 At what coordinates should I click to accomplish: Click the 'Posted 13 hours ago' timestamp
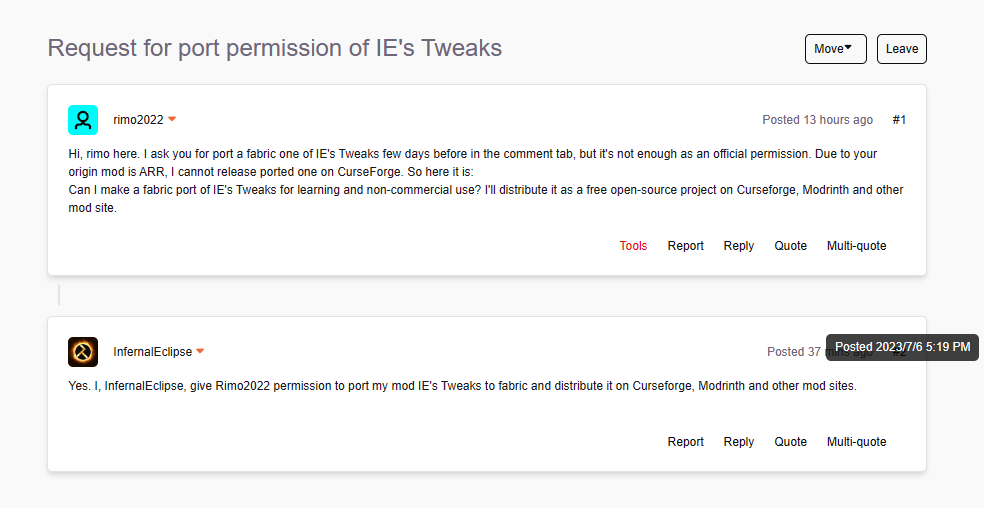pyautogui.click(x=817, y=120)
